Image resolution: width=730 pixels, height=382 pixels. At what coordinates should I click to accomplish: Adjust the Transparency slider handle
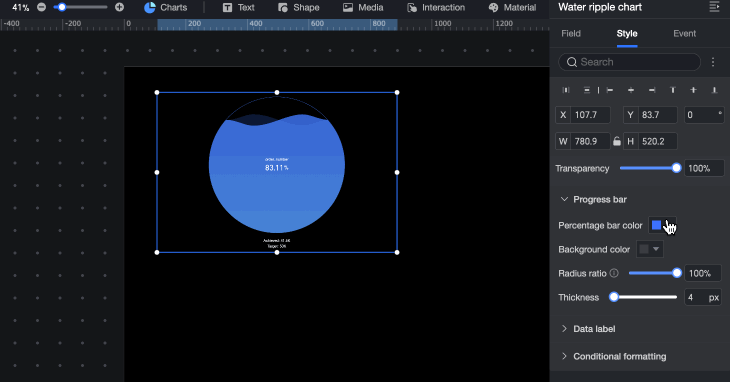676,168
